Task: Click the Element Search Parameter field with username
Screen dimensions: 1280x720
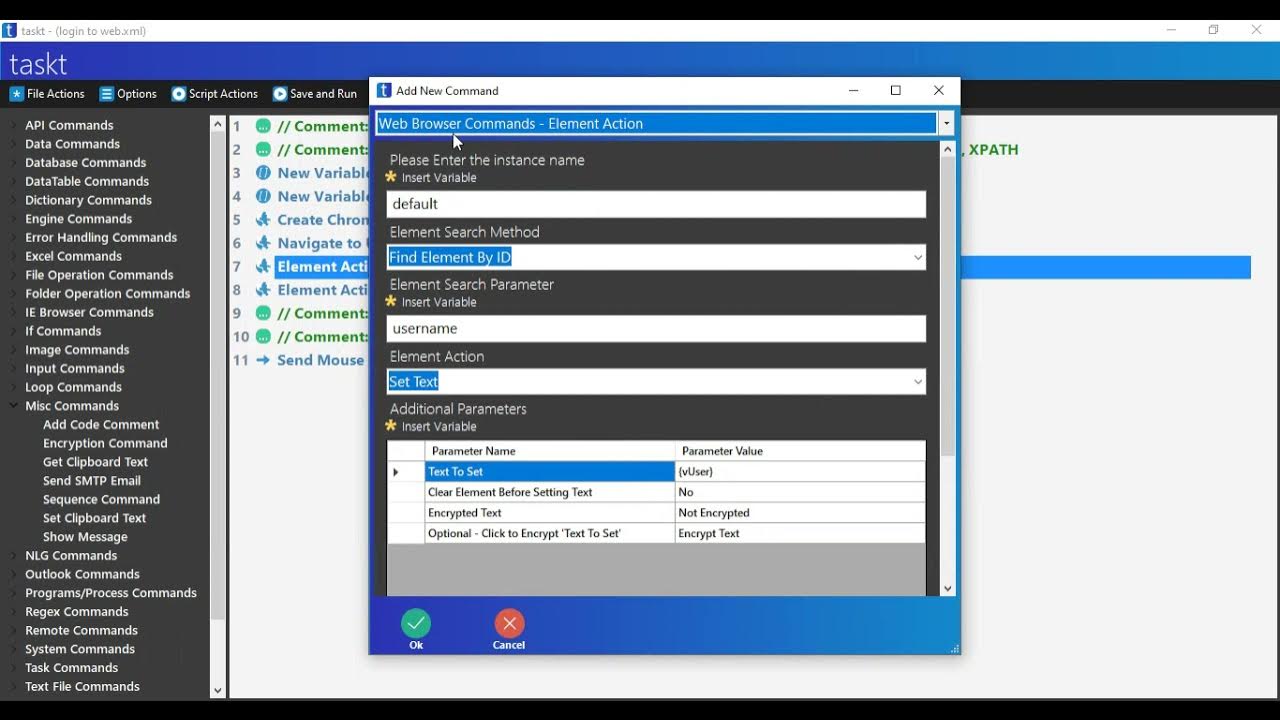Action: click(x=656, y=329)
